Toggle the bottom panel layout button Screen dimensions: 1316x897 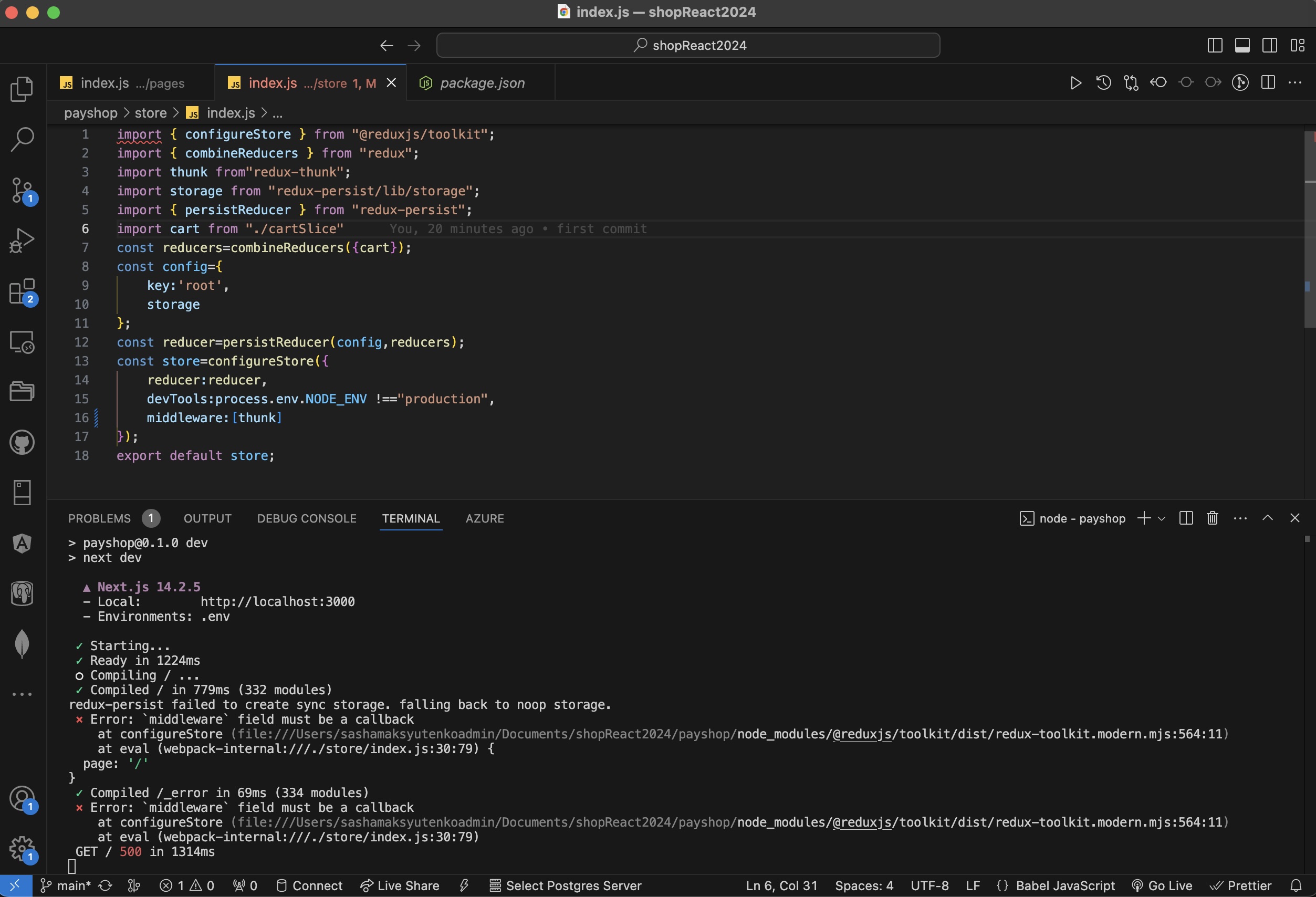pyautogui.click(x=1242, y=45)
